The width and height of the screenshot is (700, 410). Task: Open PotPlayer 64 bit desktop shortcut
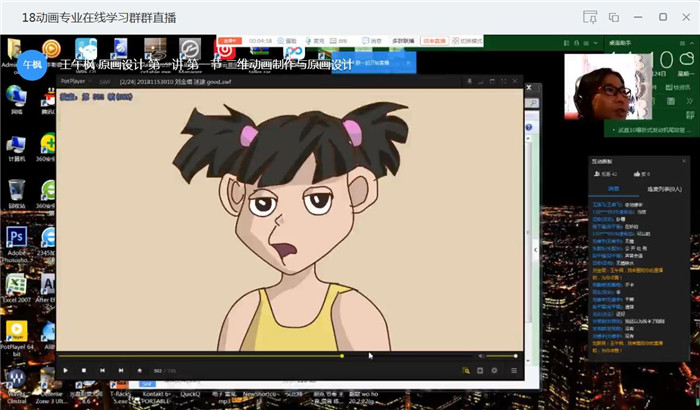[x=17, y=338]
